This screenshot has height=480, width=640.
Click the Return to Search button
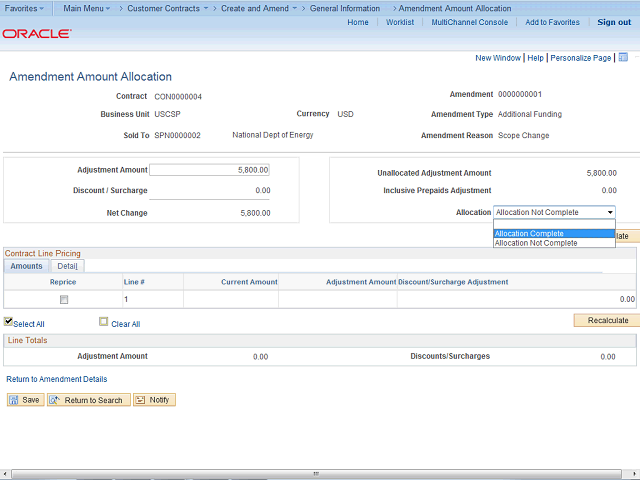(x=87, y=400)
